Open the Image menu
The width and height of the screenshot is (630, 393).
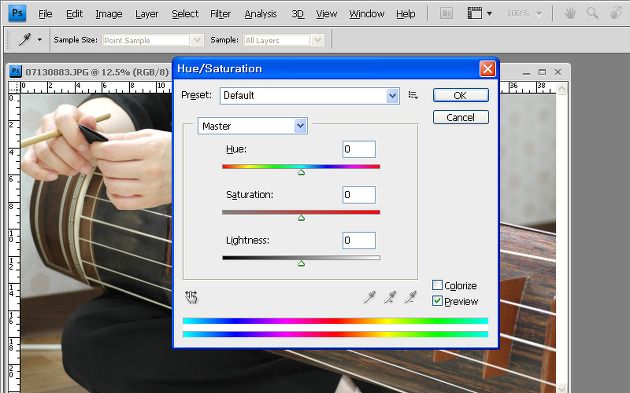point(108,14)
